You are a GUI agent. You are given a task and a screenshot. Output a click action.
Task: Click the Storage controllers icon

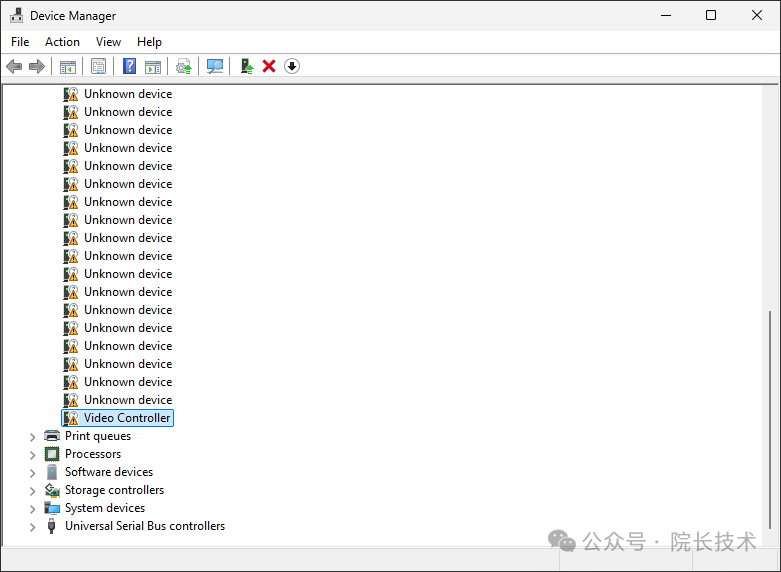pos(52,490)
